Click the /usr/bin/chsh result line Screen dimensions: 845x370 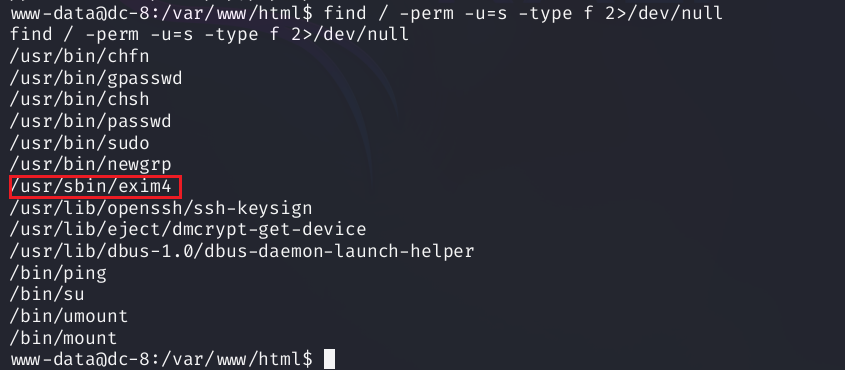(80, 100)
